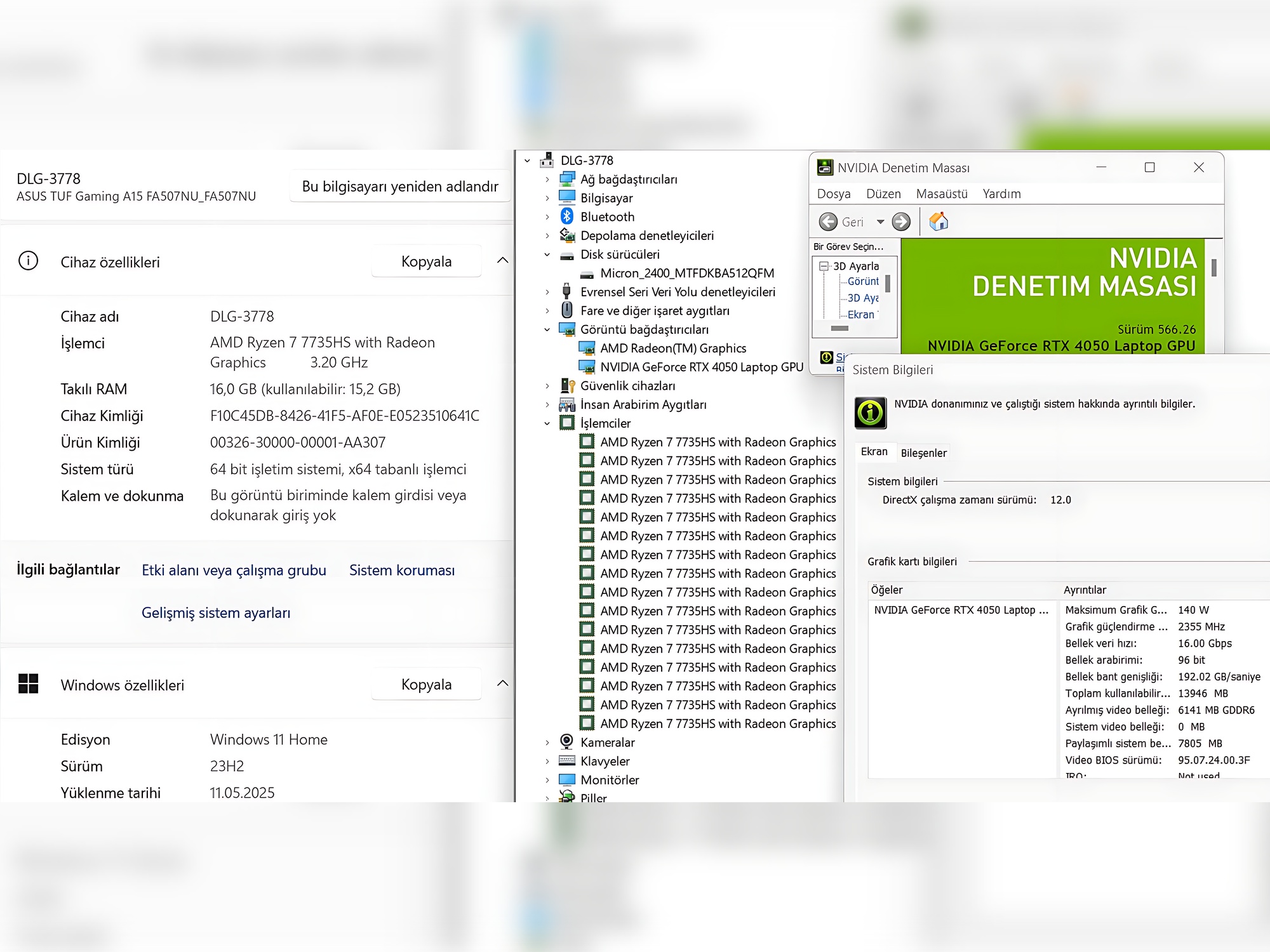This screenshot has width=1270, height=952.
Task: Open Gelişmiş sistem ayarları link
Action: point(216,612)
